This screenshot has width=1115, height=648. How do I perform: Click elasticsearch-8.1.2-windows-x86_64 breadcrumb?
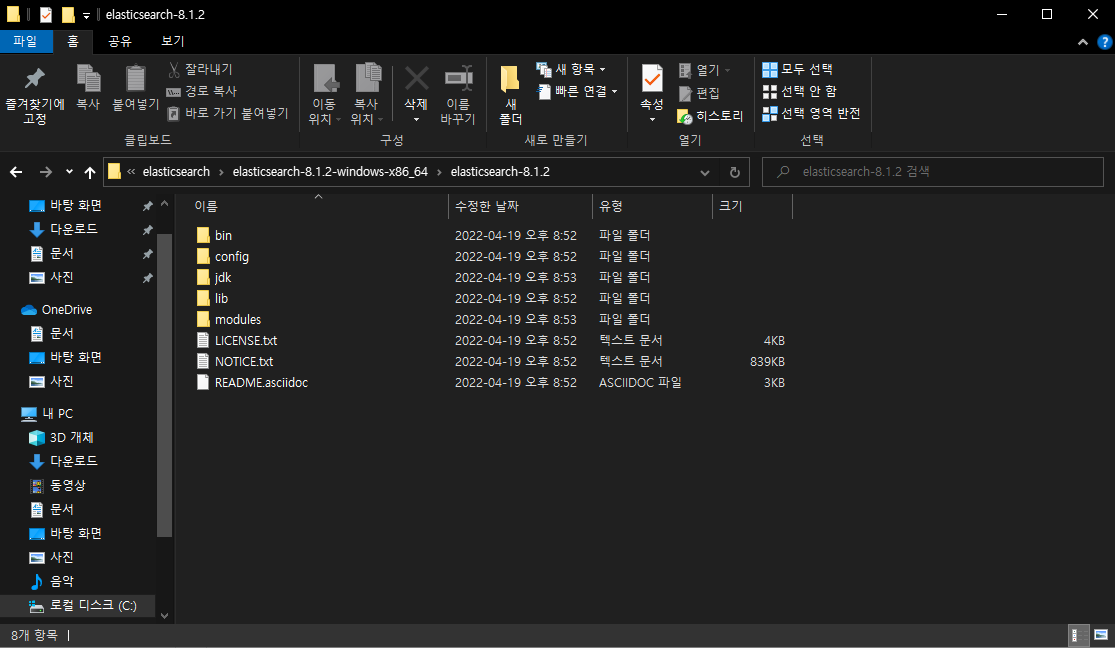pos(330,172)
